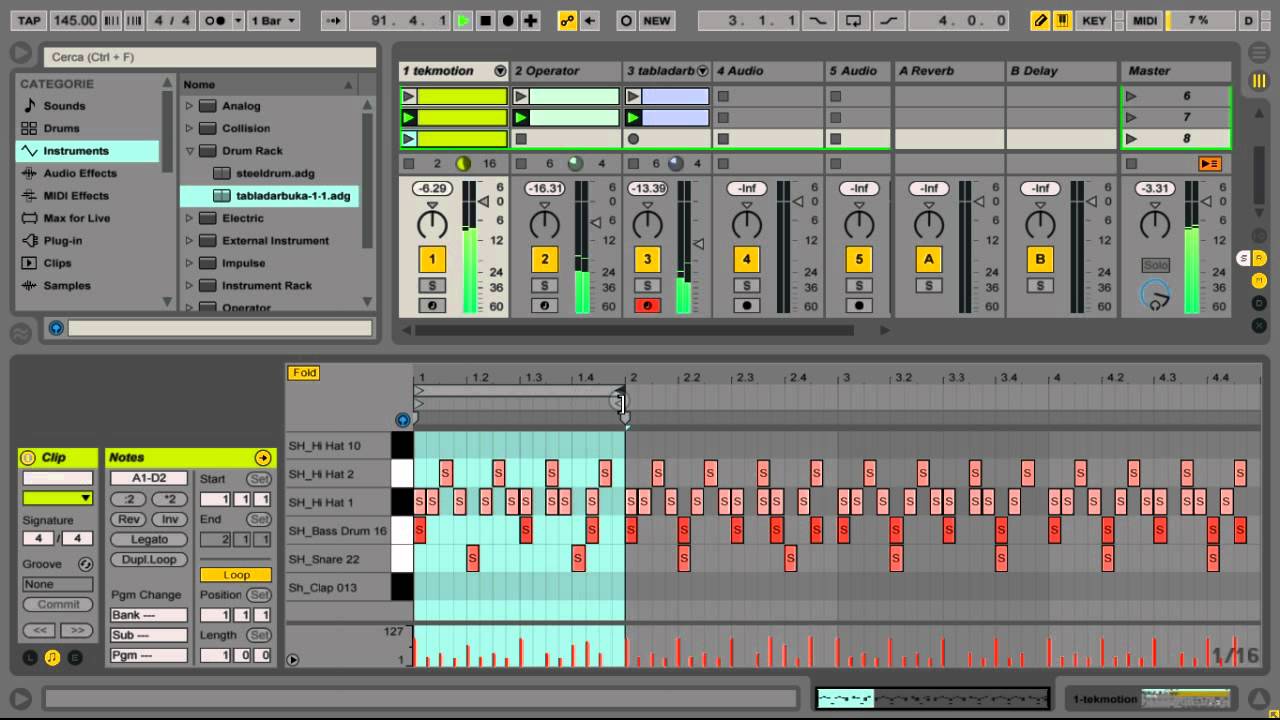Expand the Electric folder
Screen dimensions: 1280x720
click(x=189, y=218)
